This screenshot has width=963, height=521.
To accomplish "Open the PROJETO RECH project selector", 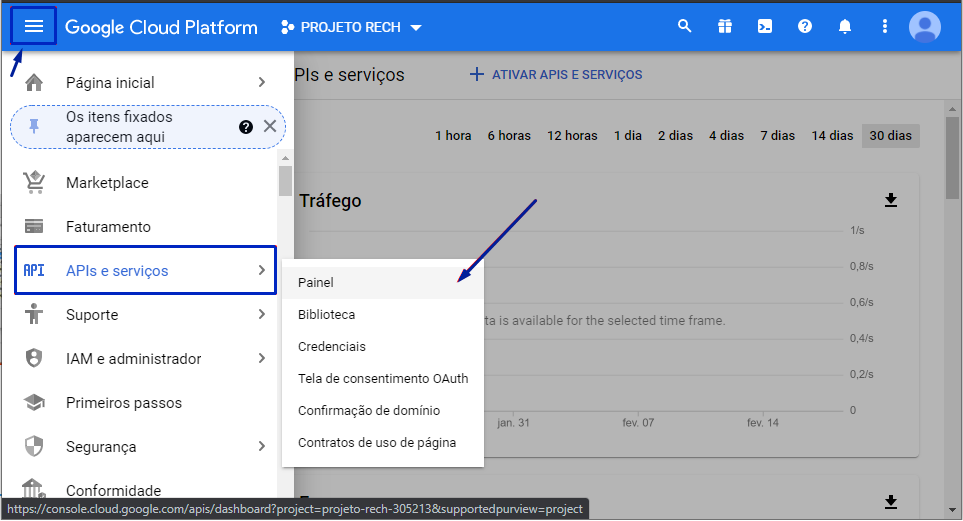I will 351,27.
